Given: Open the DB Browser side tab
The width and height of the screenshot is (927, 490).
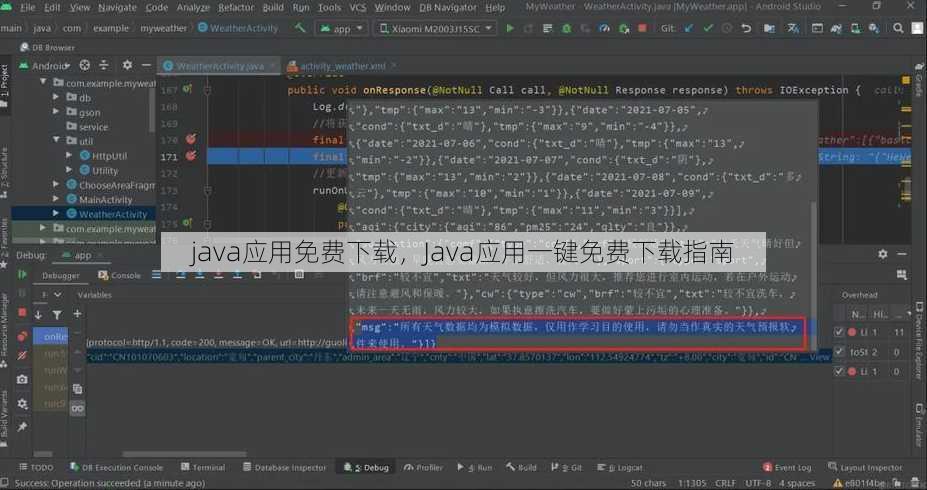Looking at the screenshot, I should pos(47,47).
